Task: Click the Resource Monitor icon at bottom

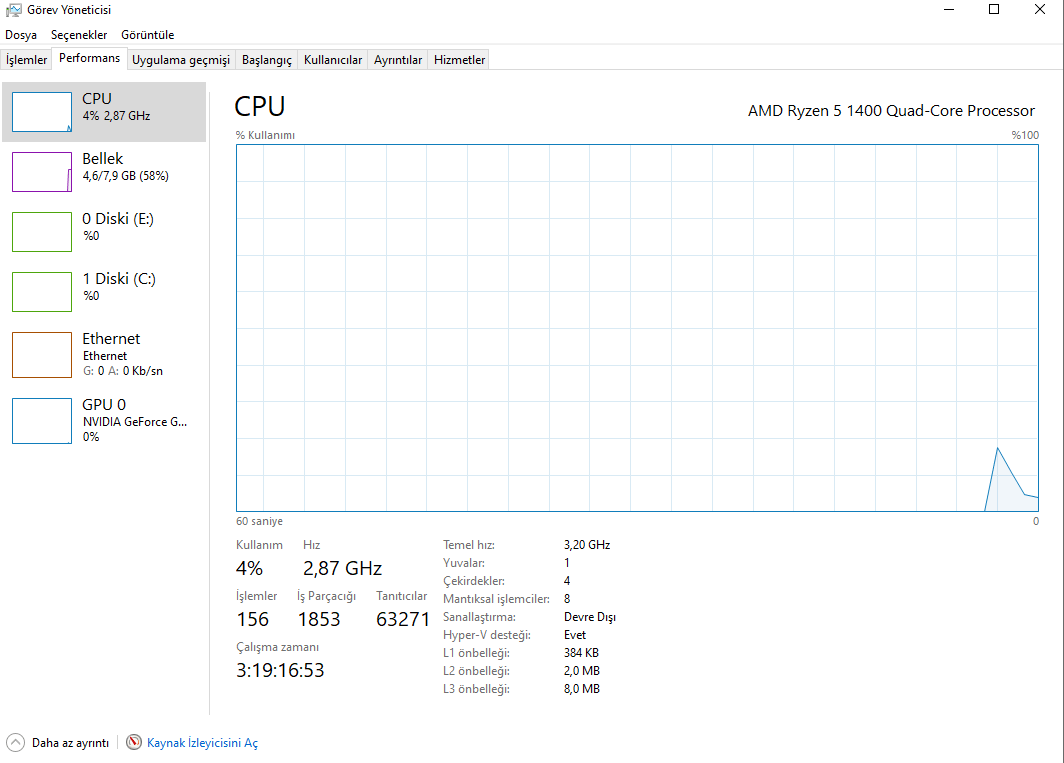Action: 134,742
